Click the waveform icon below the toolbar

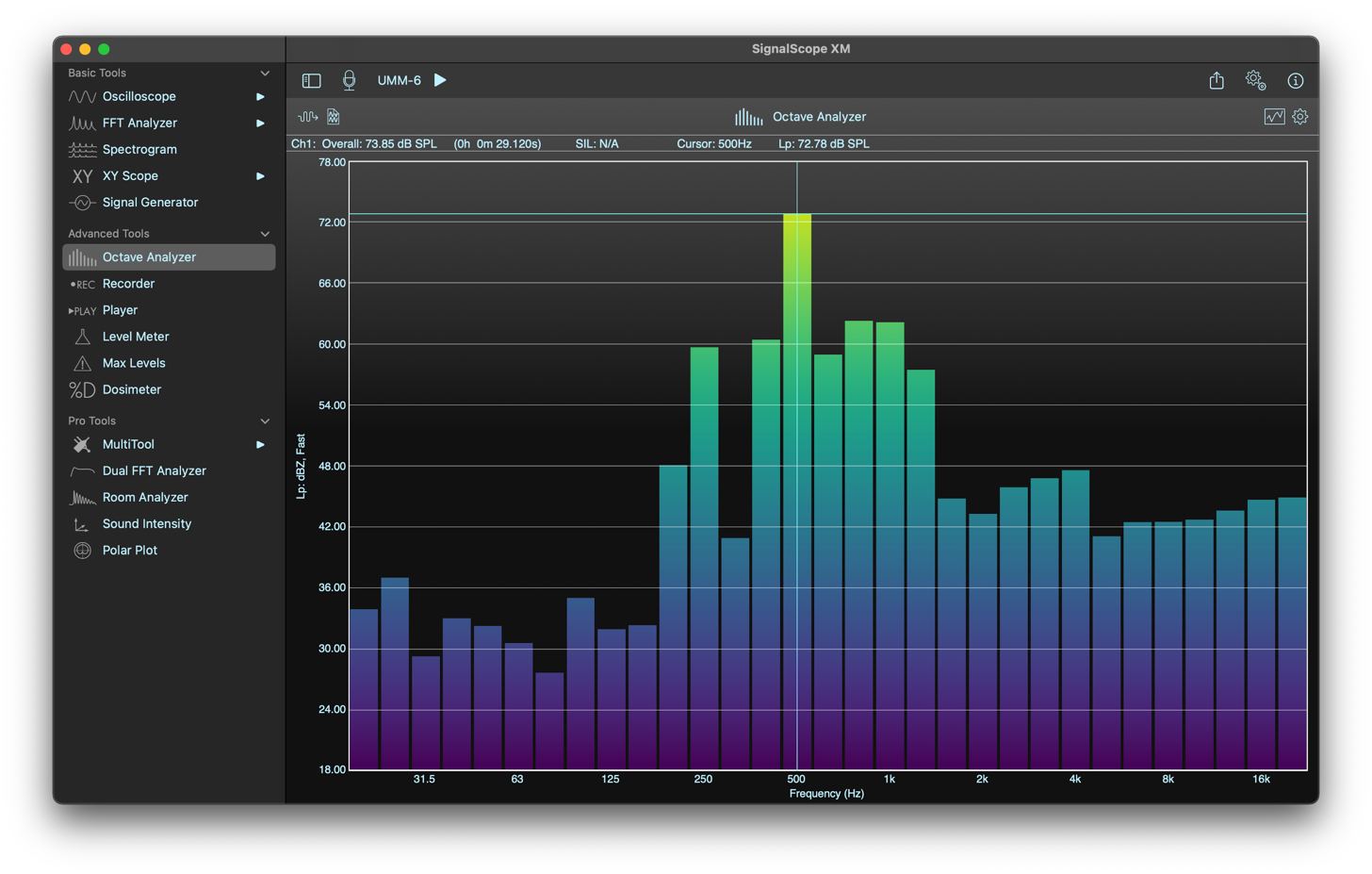[x=308, y=117]
